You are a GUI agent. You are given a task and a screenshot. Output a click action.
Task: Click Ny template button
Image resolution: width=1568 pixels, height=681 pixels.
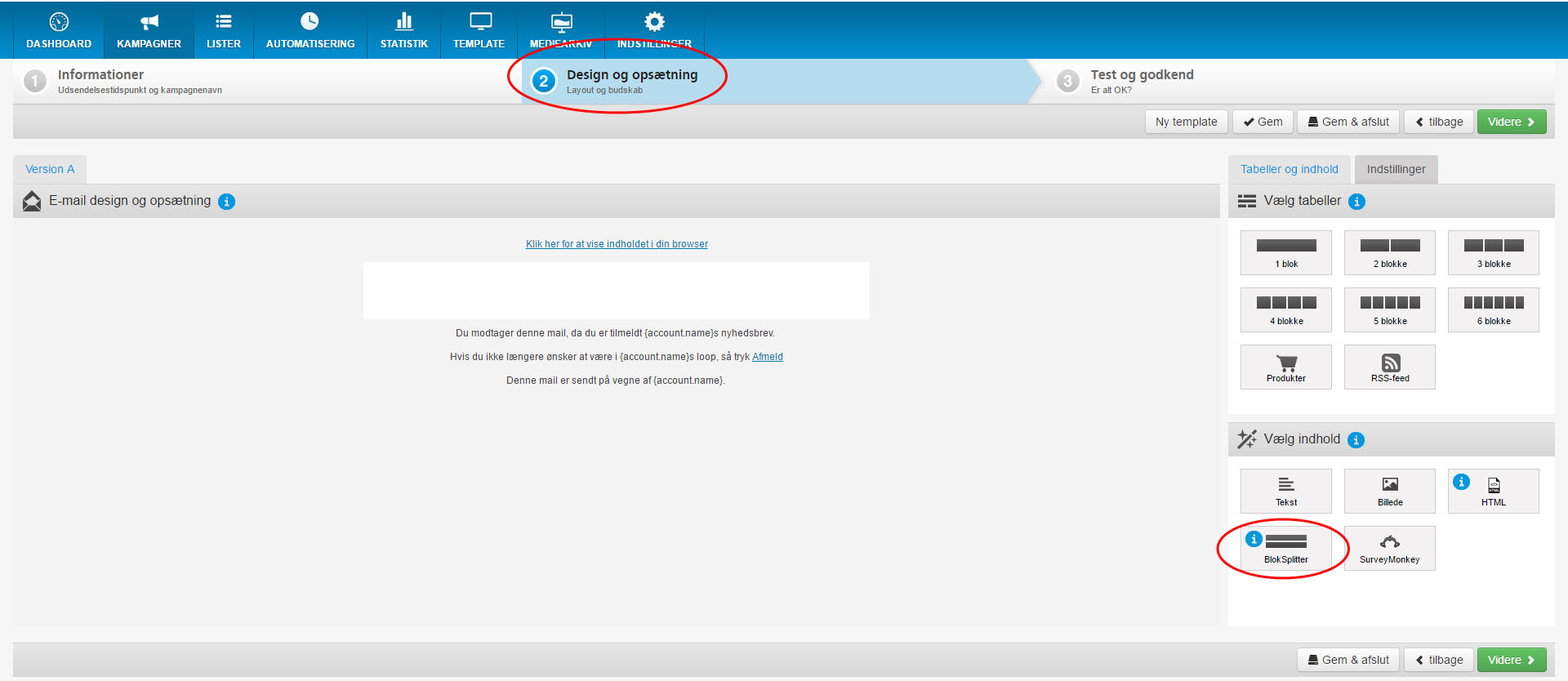[x=1186, y=122]
